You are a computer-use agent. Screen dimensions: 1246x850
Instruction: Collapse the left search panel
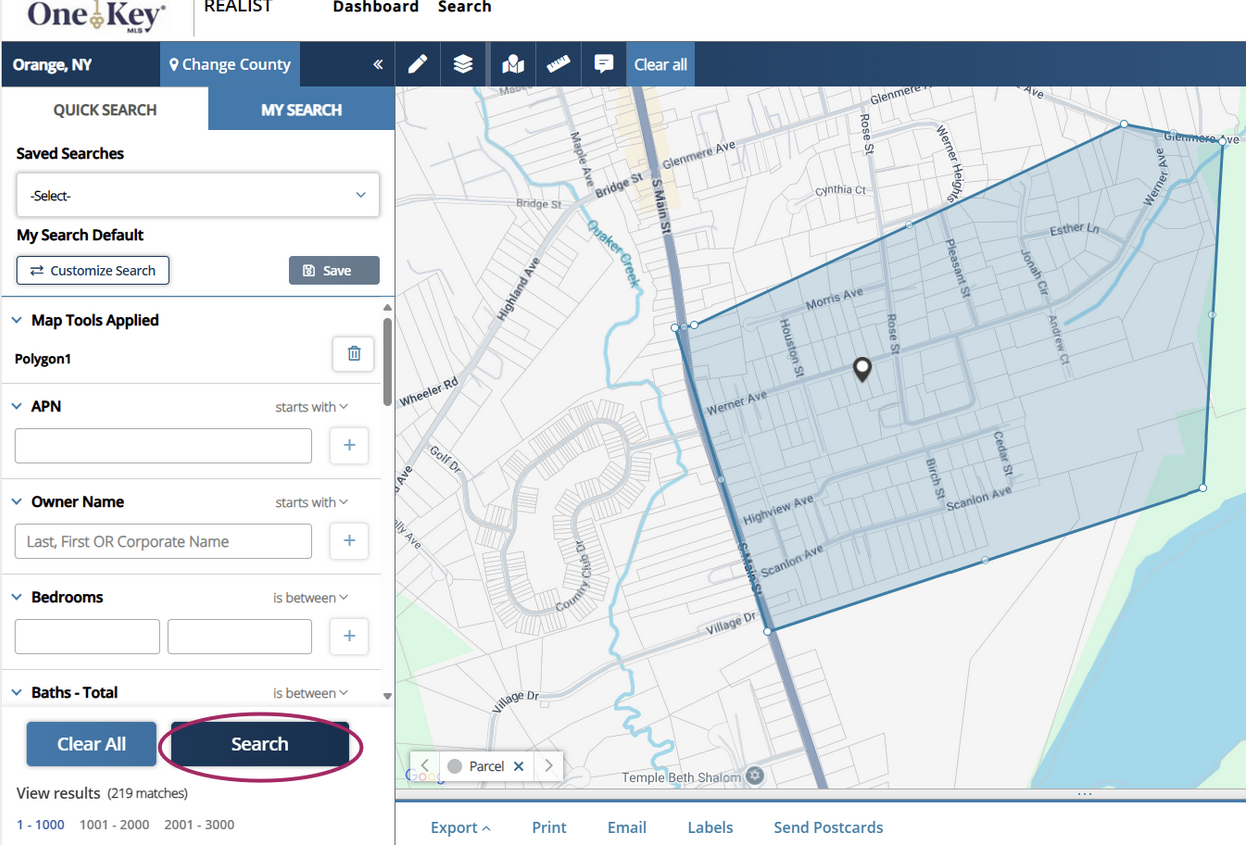click(378, 64)
